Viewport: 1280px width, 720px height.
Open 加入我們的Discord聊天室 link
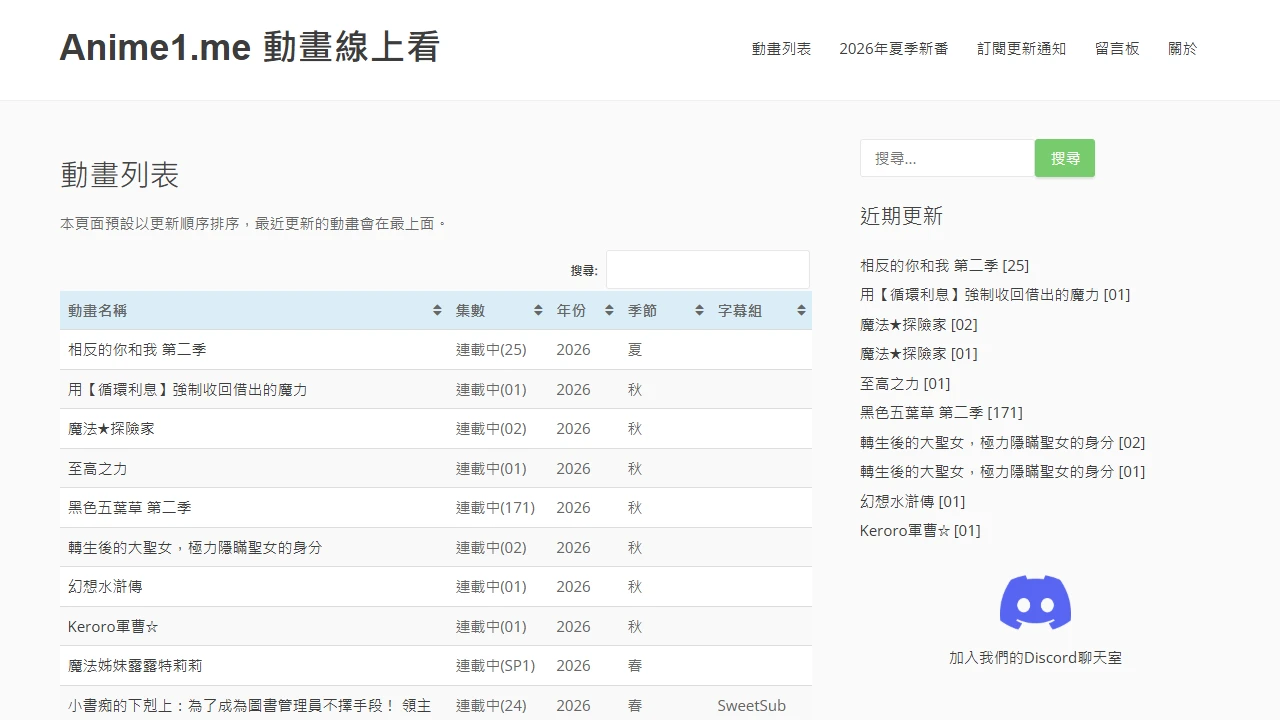click(x=1035, y=658)
